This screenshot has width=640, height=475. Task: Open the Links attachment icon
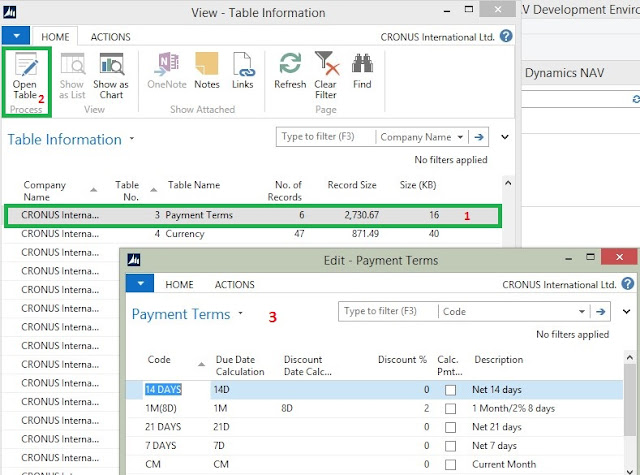(242, 65)
